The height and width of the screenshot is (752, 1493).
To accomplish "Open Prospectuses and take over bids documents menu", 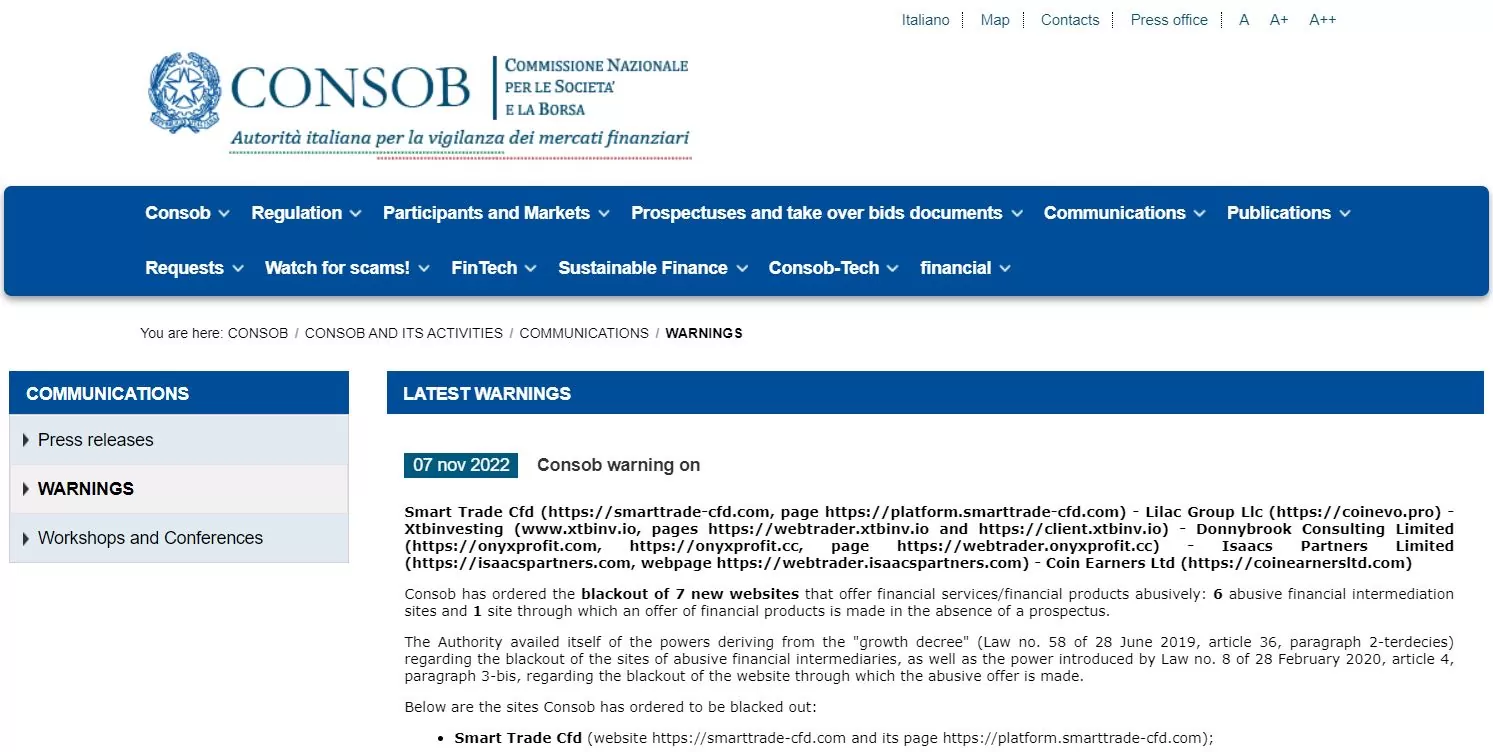I will point(826,213).
